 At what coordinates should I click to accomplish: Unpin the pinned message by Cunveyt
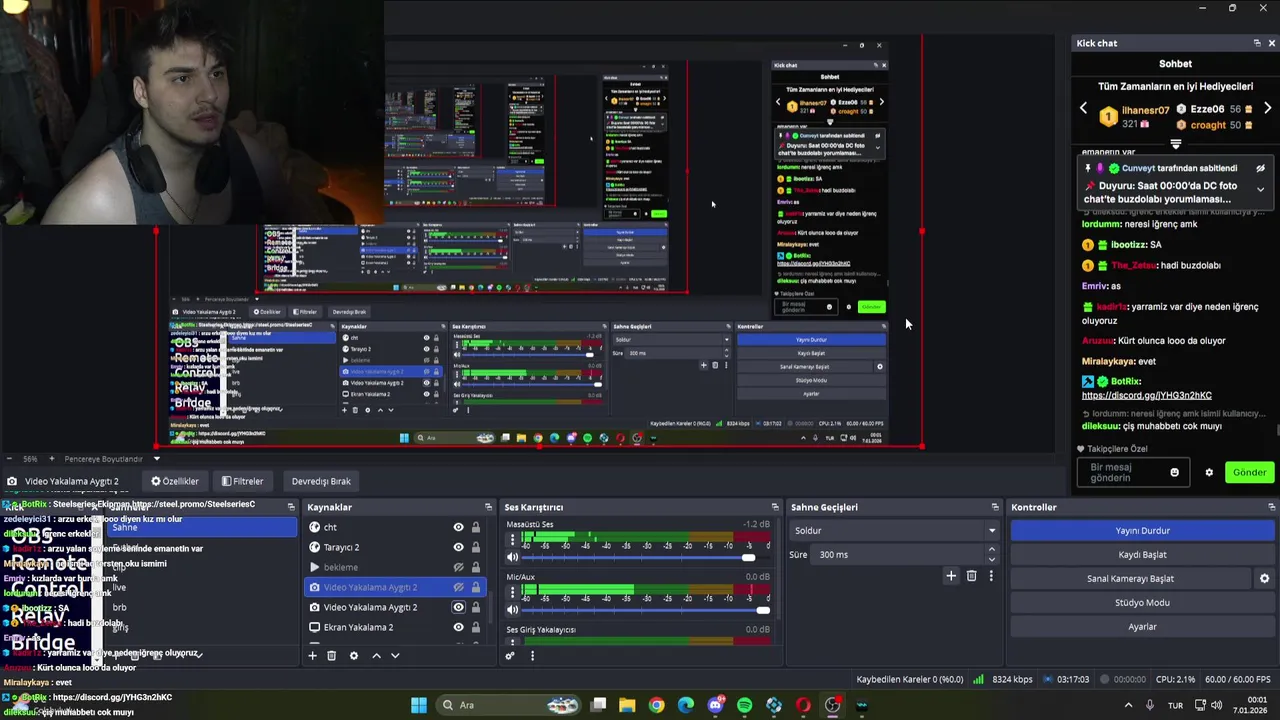pyautogui.click(x=1260, y=169)
